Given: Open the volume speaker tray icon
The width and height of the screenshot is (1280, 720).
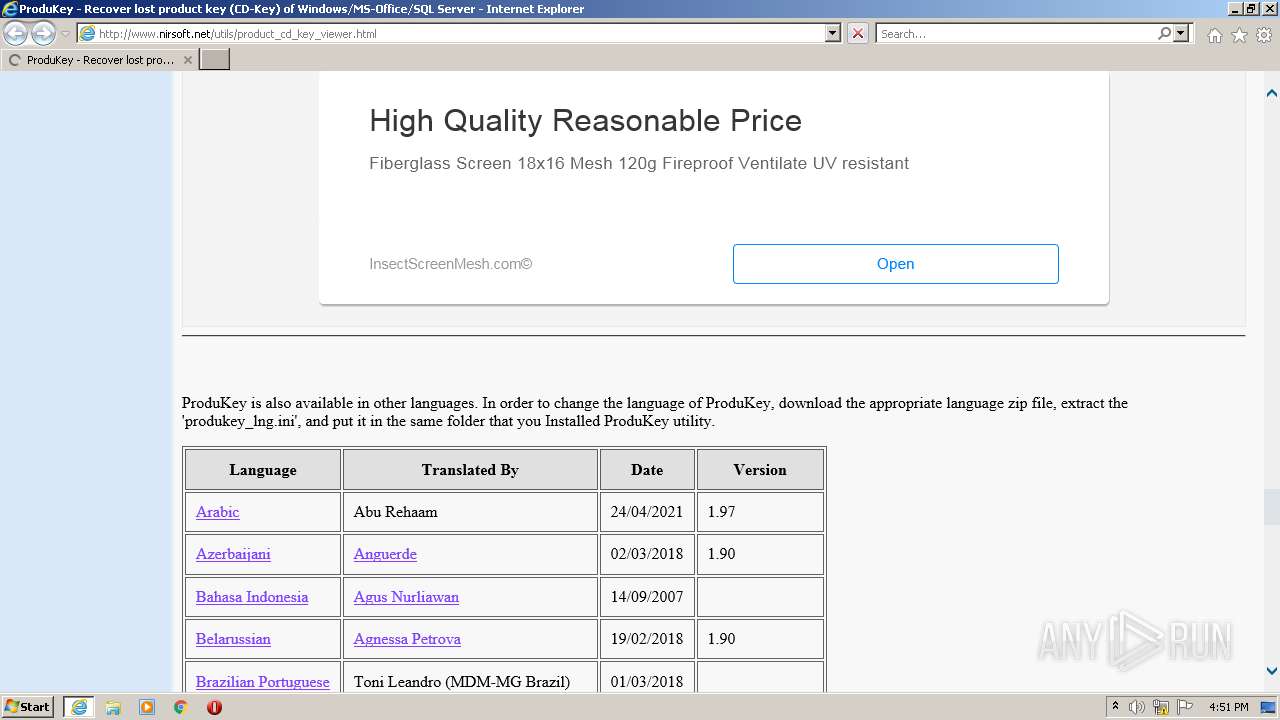Looking at the screenshot, I should (1137, 707).
